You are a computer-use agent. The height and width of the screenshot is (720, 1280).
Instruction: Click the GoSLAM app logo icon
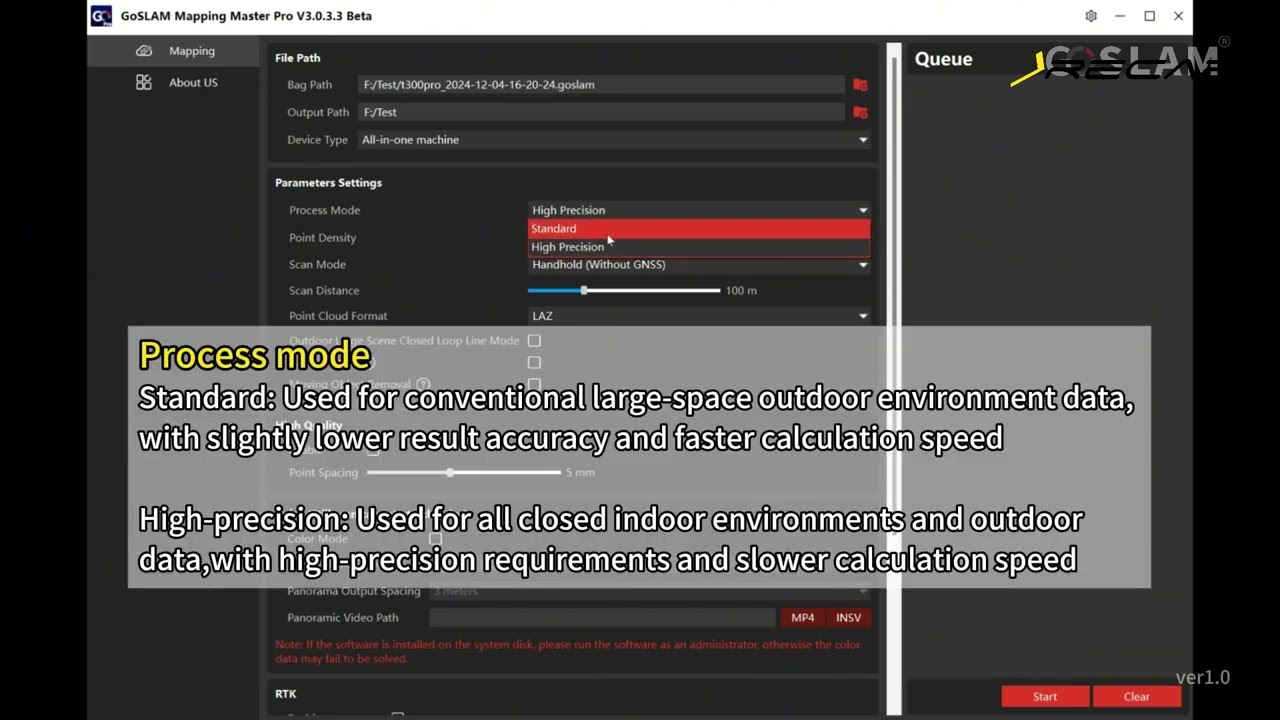point(101,16)
